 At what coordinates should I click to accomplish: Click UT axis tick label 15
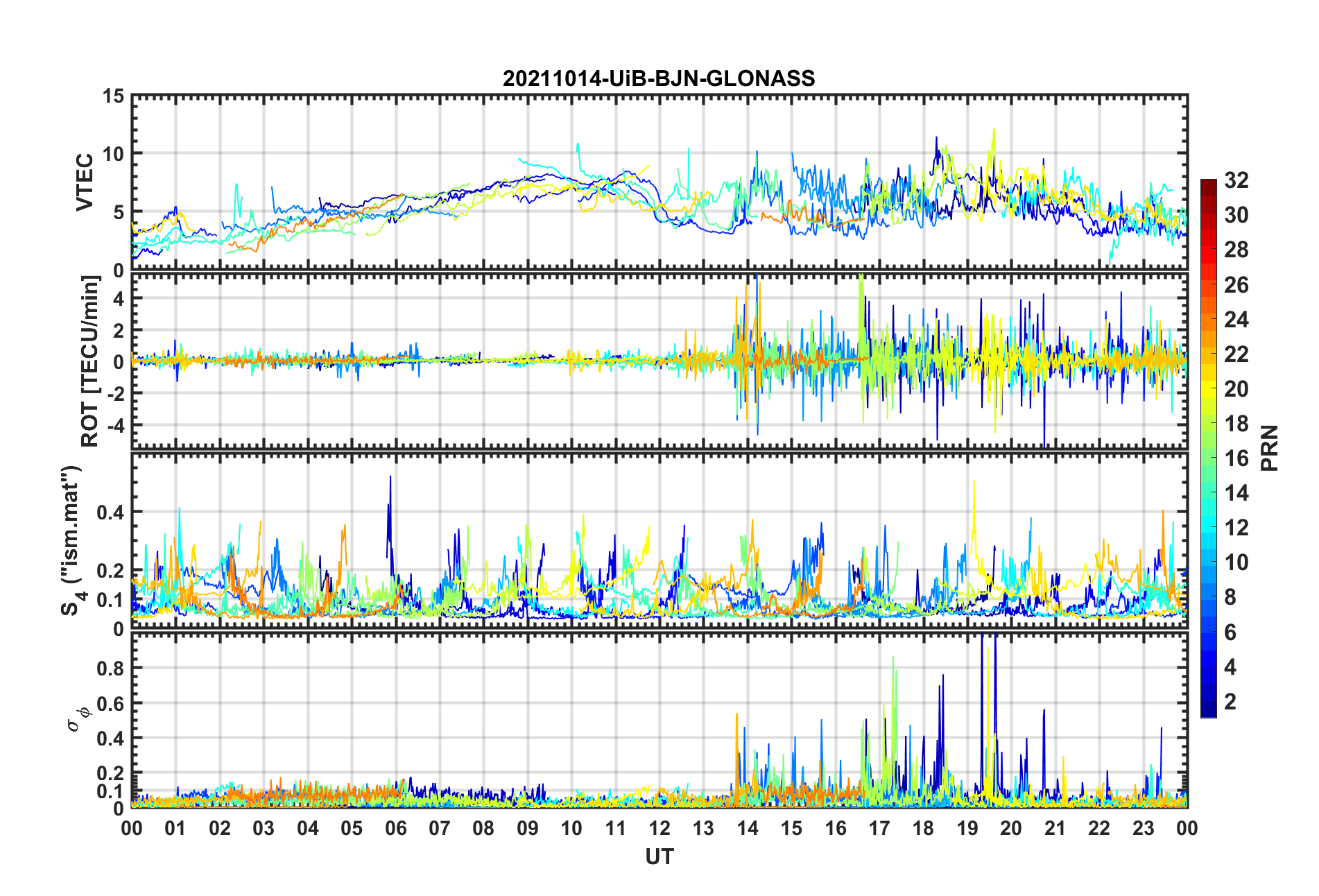click(x=791, y=829)
